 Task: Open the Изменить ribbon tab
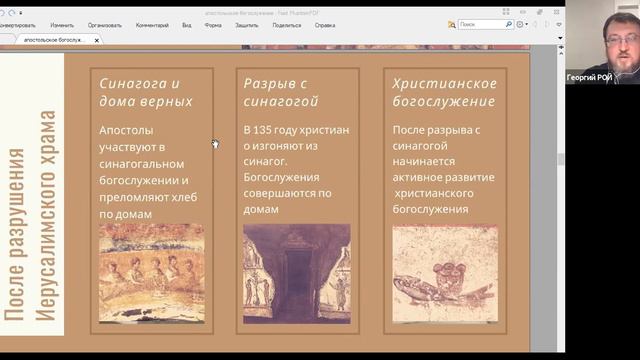tap(62, 25)
